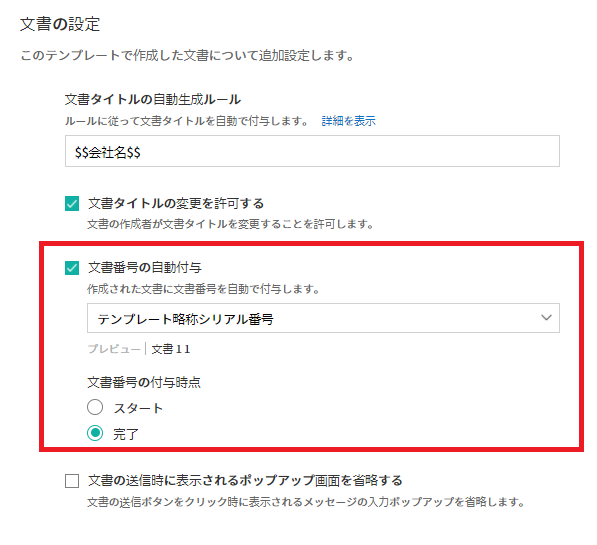Click the 文書の作成者が文書タイトルを変更することを許可します description
597x545 pixels.
[231, 224]
